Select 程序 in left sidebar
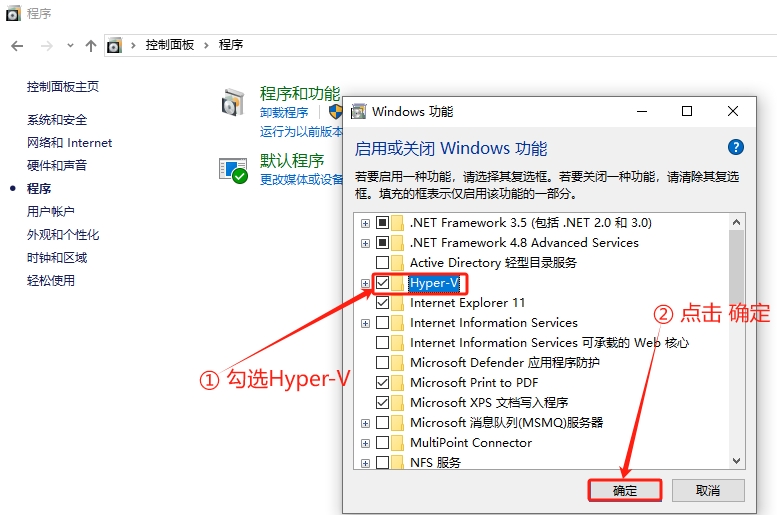Viewport: 777px width, 515px height. (39, 188)
